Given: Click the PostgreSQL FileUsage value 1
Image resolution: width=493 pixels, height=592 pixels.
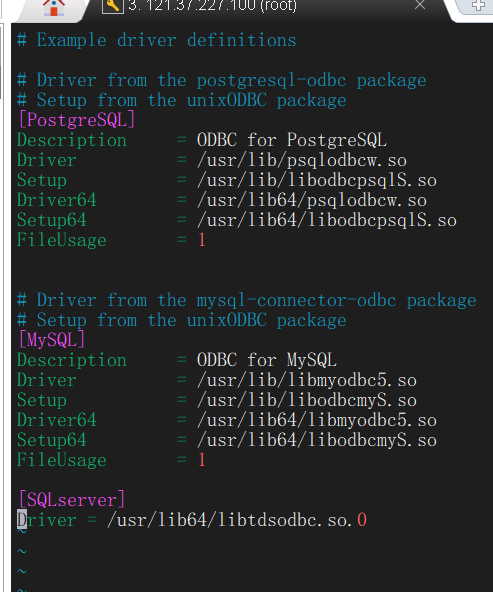Looking at the screenshot, I should [x=202, y=240].
